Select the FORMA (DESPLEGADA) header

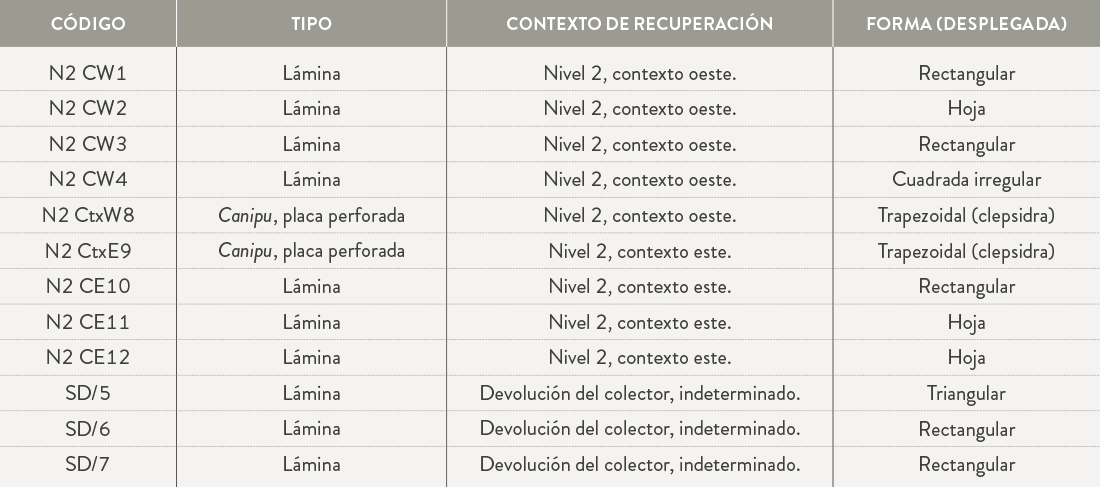click(x=966, y=24)
